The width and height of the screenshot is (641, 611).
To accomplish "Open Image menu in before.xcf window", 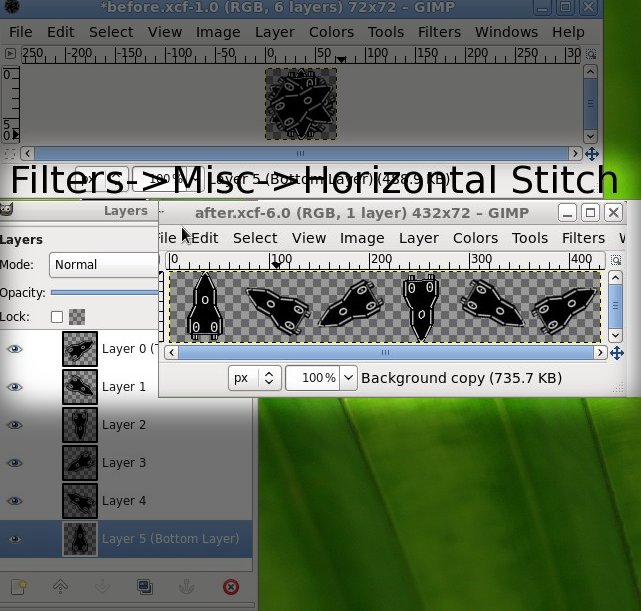I will point(218,32).
